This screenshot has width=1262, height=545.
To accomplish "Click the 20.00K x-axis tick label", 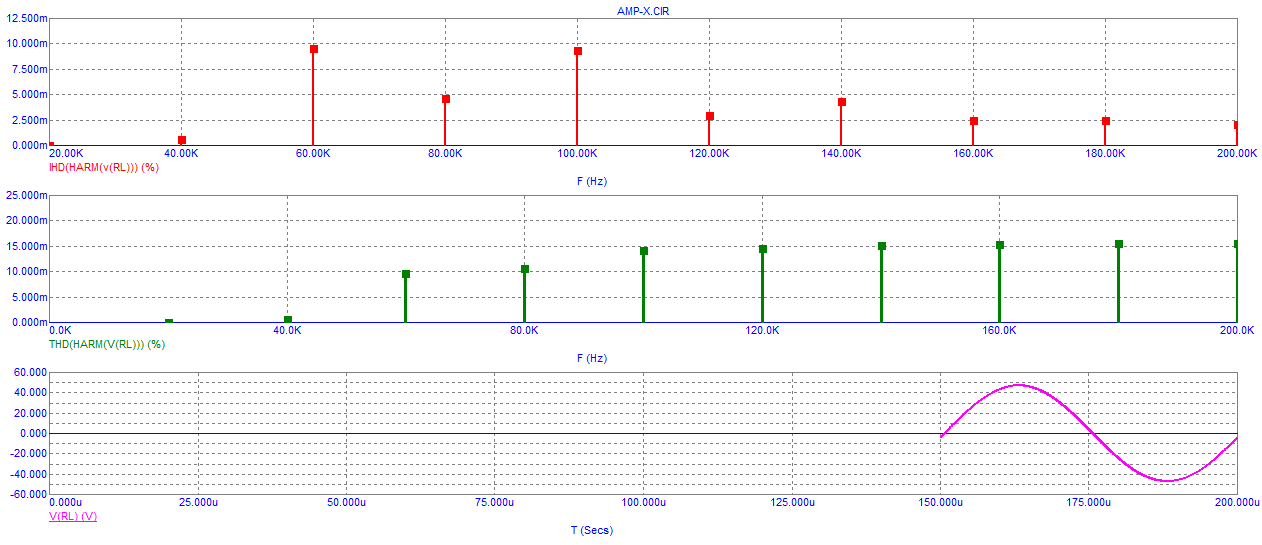I will click(x=66, y=154).
